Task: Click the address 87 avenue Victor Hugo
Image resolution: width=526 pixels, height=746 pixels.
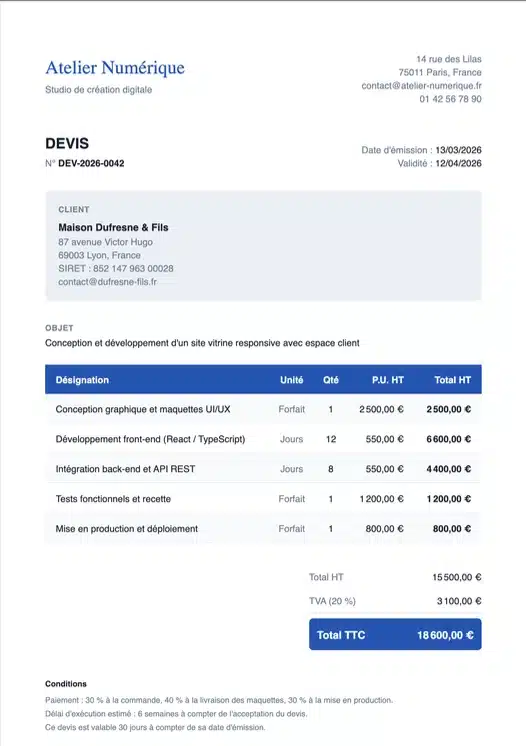Action: point(106,242)
